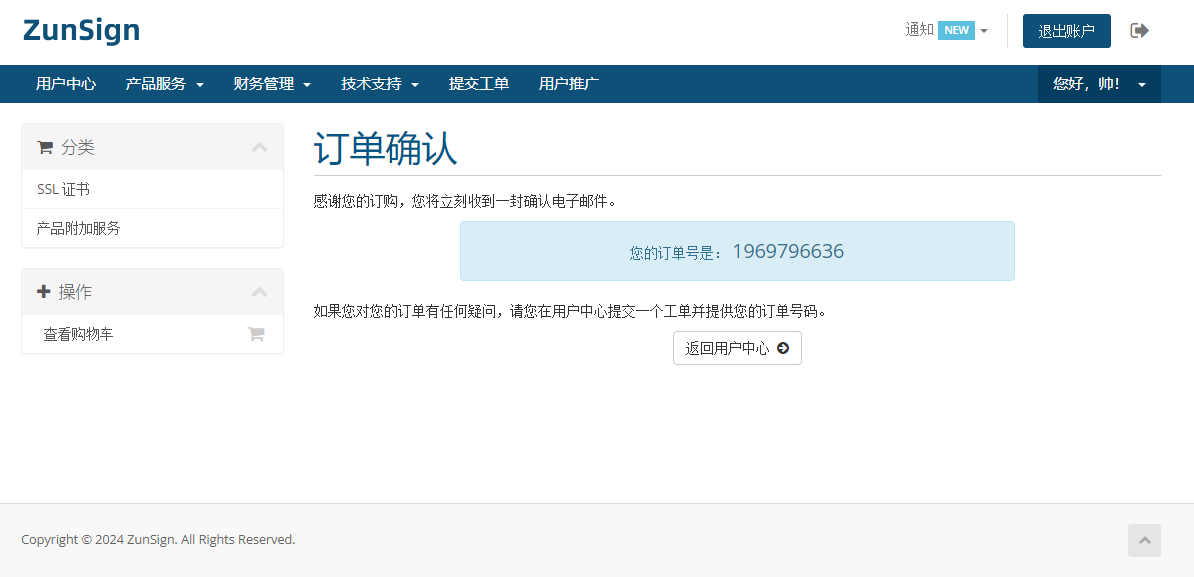1194x577 pixels.
Task: Open the 通知 notifications dropdown
Action: click(947, 30)
